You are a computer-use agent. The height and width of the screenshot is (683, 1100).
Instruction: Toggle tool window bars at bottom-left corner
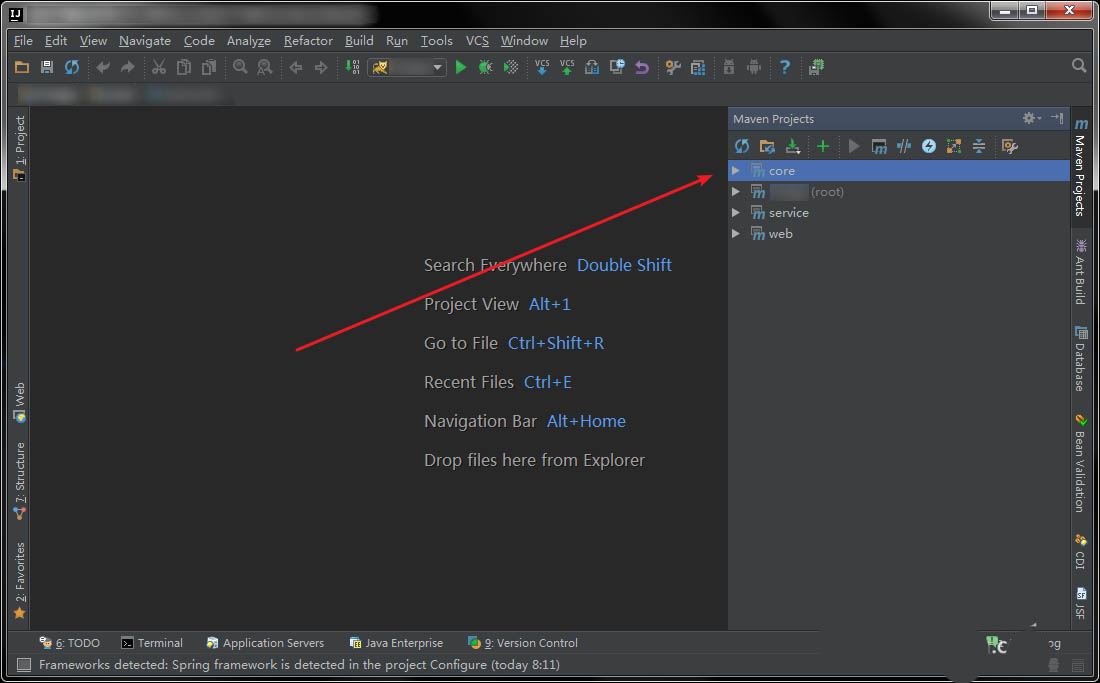click(x=24, y=665)
